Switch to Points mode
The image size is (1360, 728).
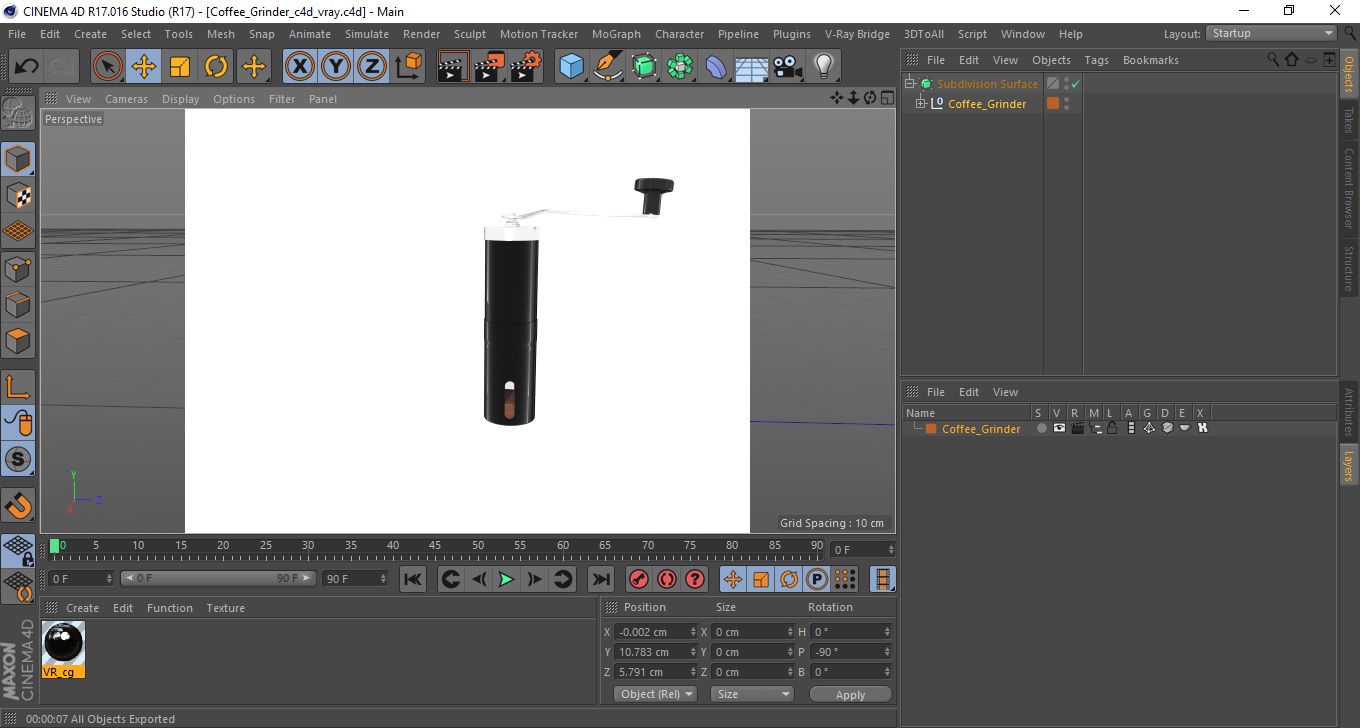(18, 268)
